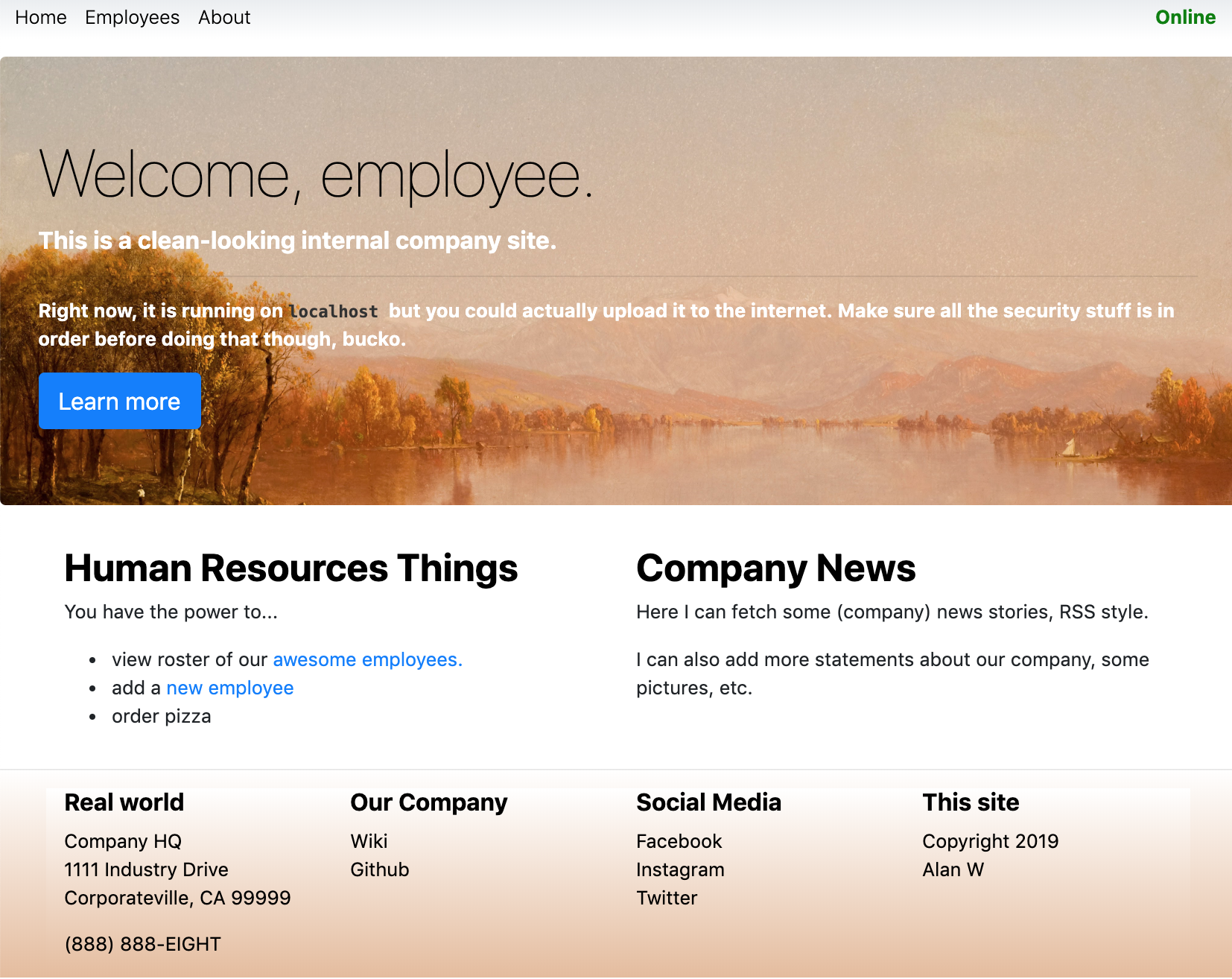Click the Copyright 2019 text
The image size is (1232, 979).
click(991, 841)
